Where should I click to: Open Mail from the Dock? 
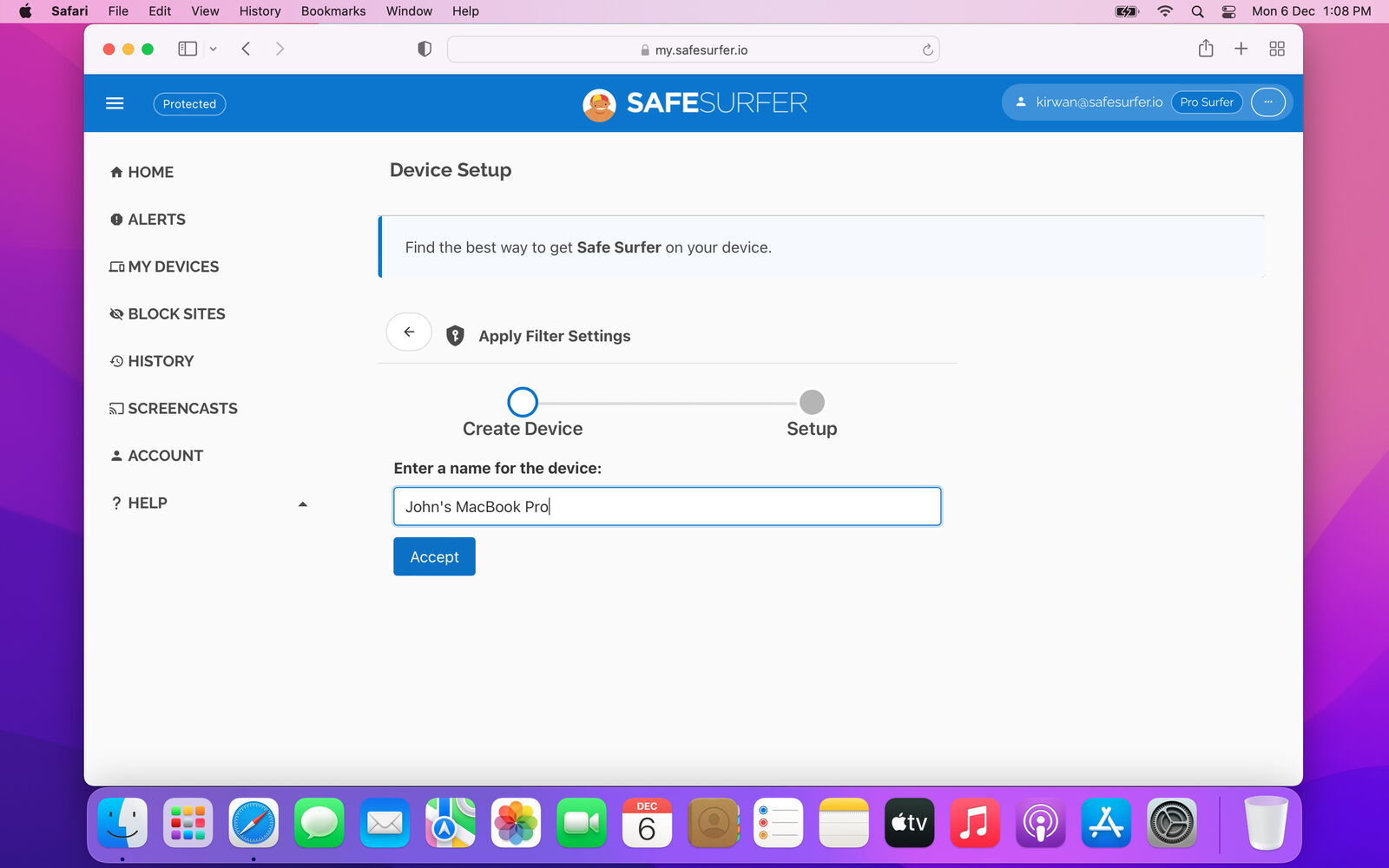pos(385,822)
